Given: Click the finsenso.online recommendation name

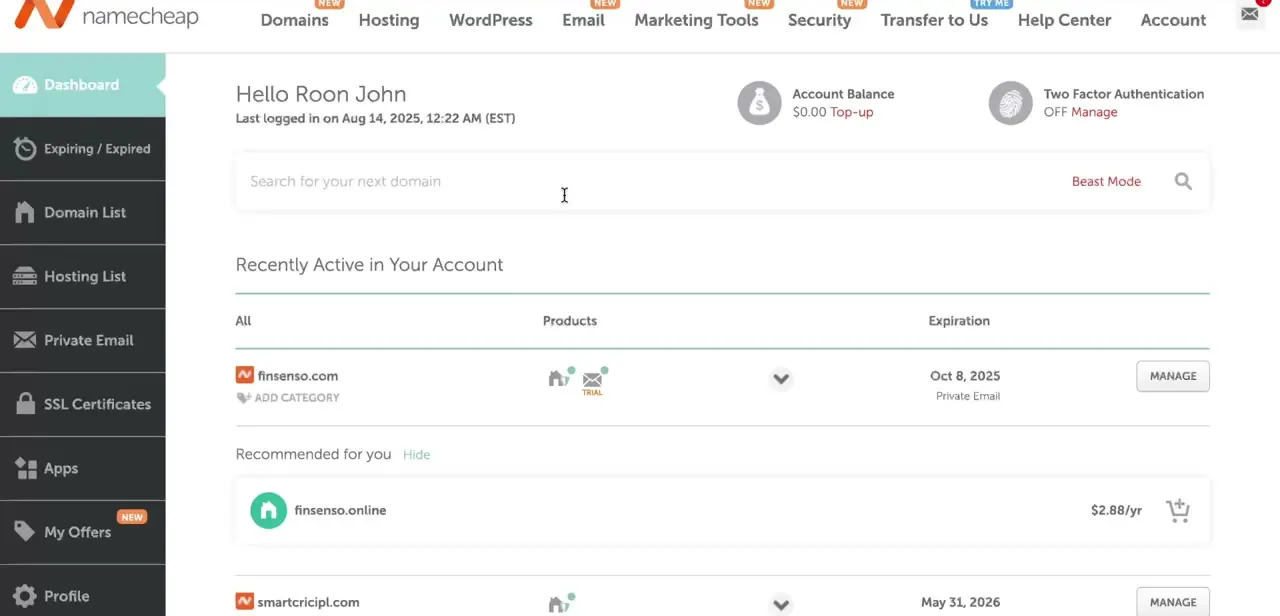Looking at the screenshot, I should click(x=340, y=510).
